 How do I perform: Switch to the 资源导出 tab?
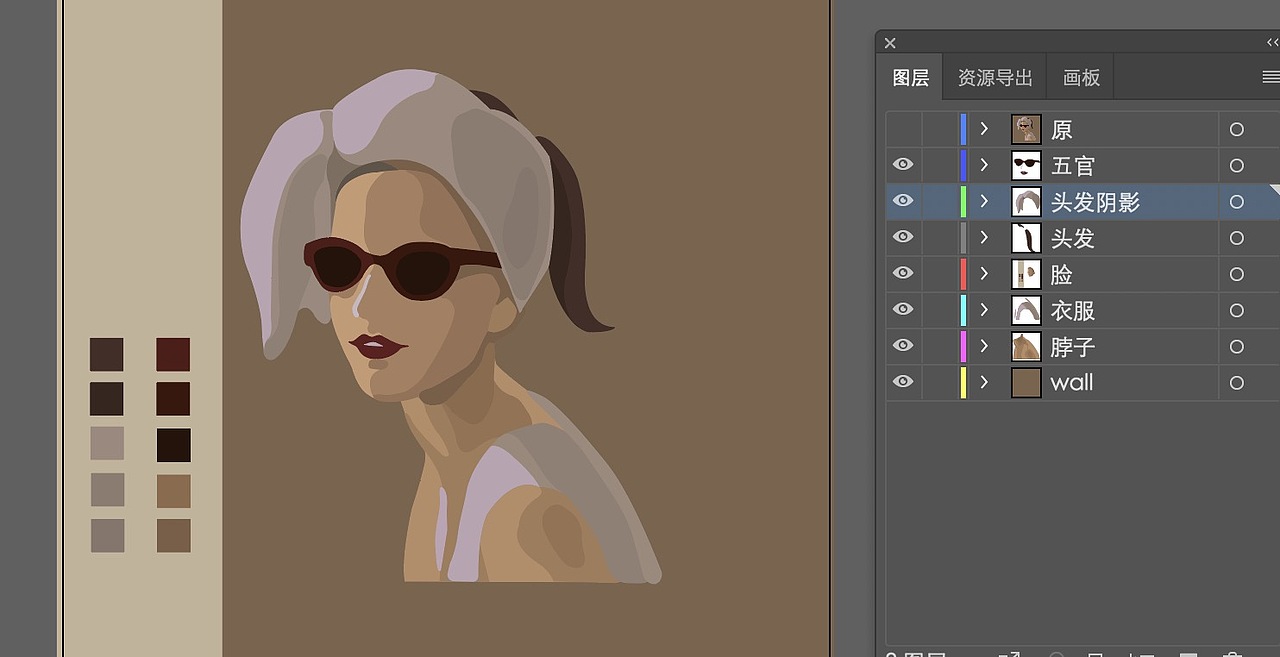(x=994, y=78)
